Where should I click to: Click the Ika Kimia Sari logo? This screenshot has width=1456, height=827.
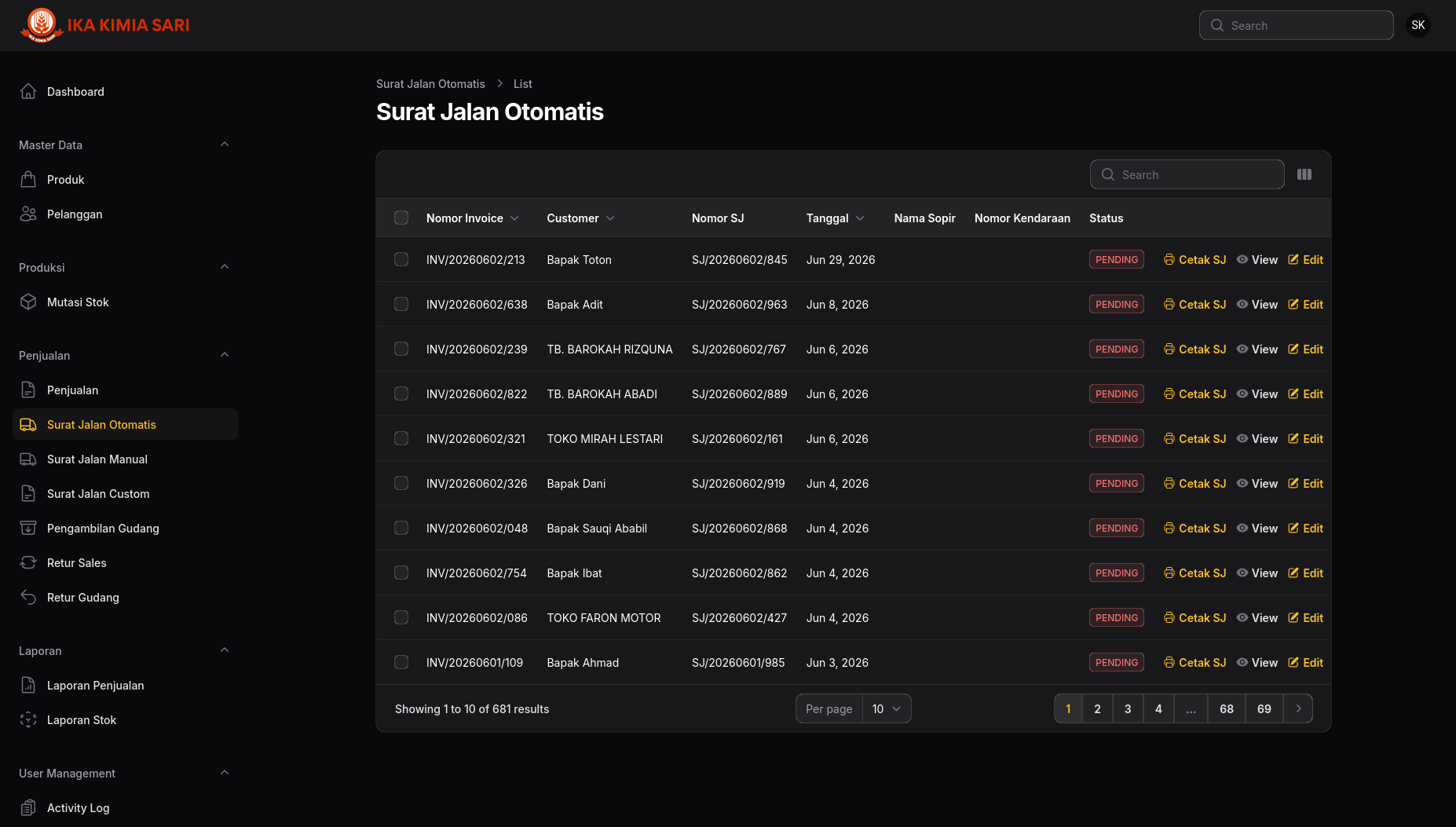[x=104, y=25]
